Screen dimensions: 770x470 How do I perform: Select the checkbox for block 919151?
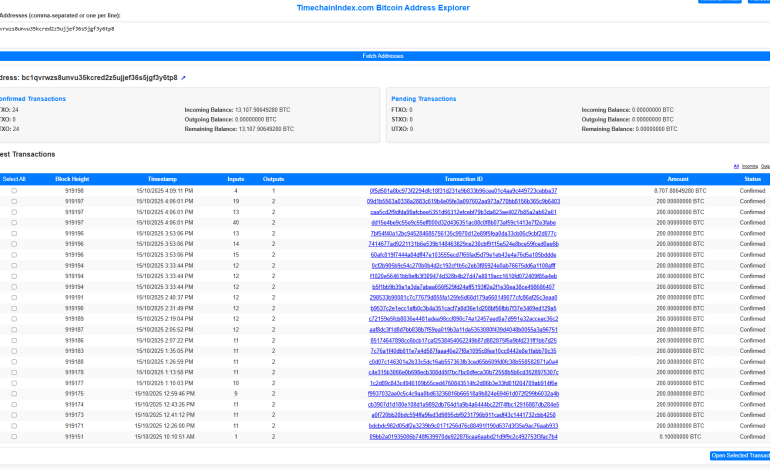click(x=14, y=436)
